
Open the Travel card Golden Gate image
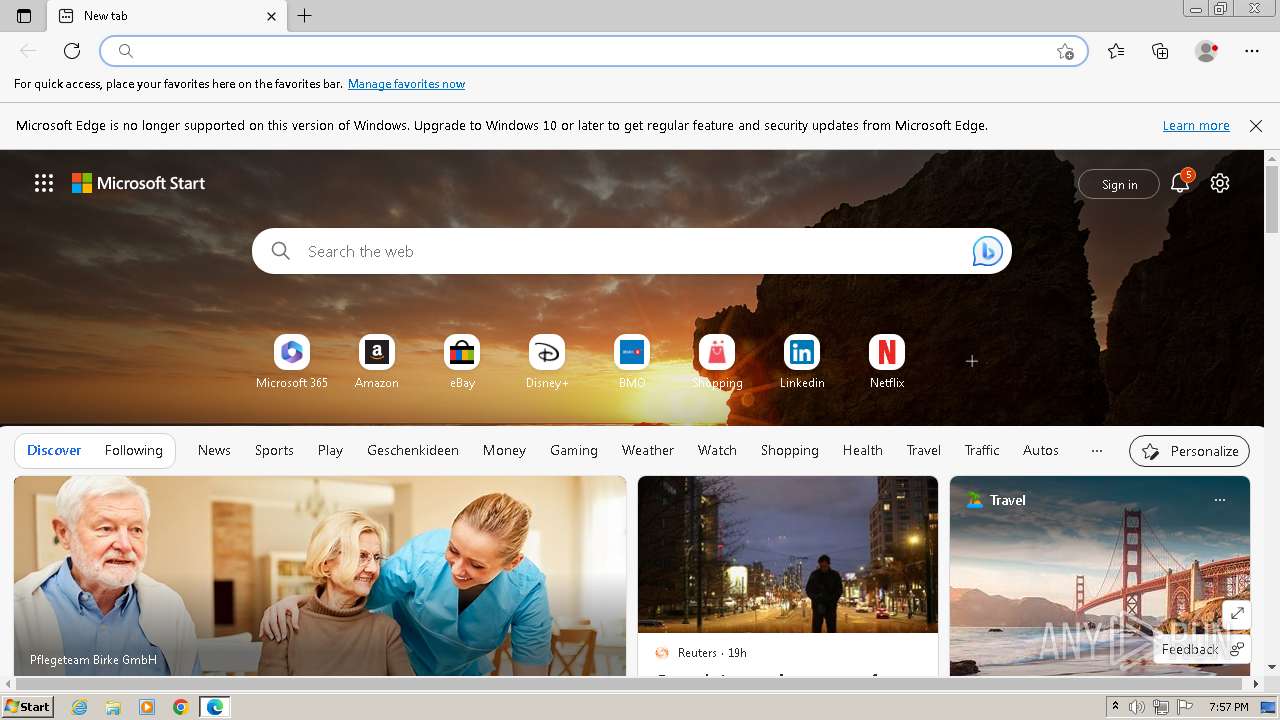1100,576
